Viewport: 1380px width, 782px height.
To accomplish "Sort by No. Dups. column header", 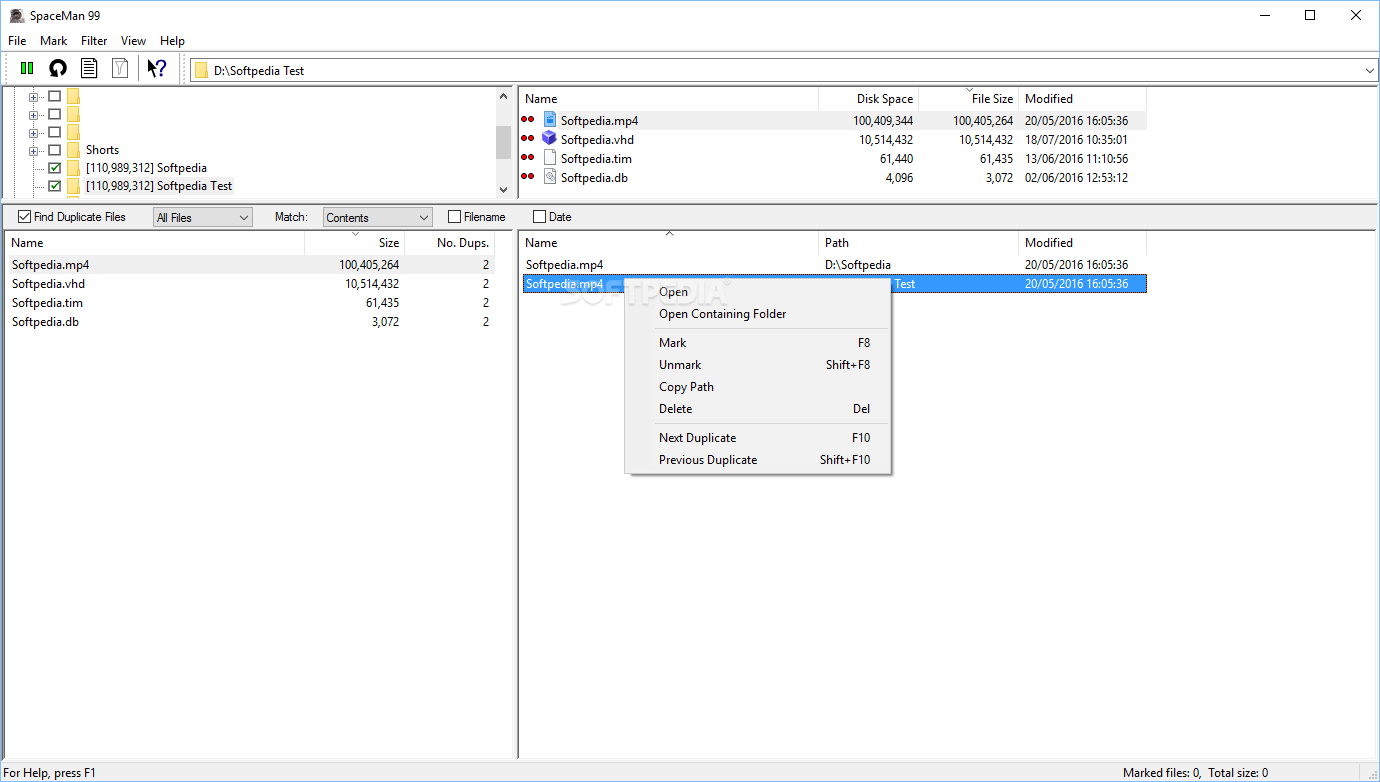I will tap(449, 243).
